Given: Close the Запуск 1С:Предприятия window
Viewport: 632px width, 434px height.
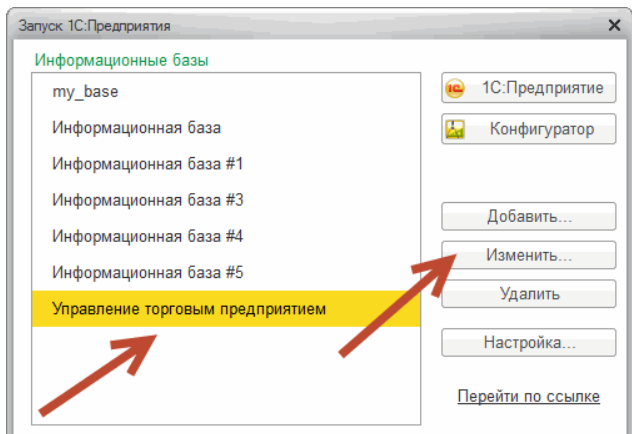Looking at the screenshot, I should (613, 23).
